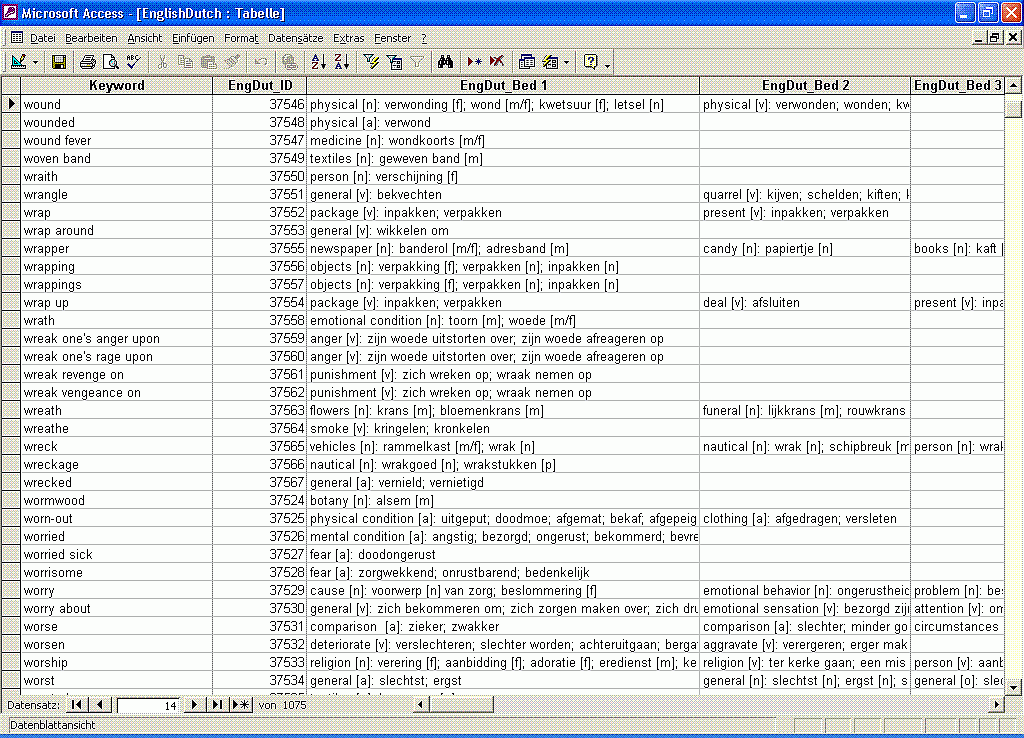
Task: Click the 'wound fever' keyword cell
Action: click(117, 140)
